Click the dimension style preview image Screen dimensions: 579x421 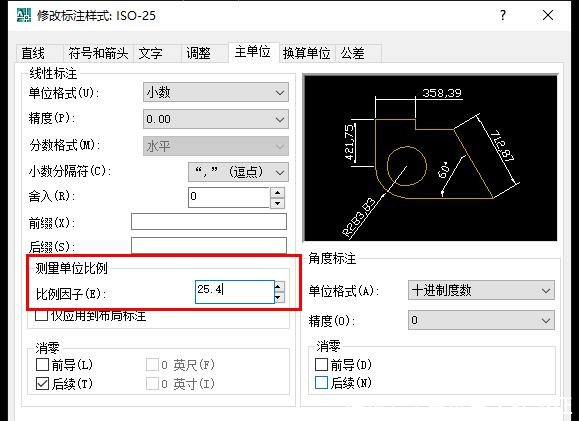point(431,158)
